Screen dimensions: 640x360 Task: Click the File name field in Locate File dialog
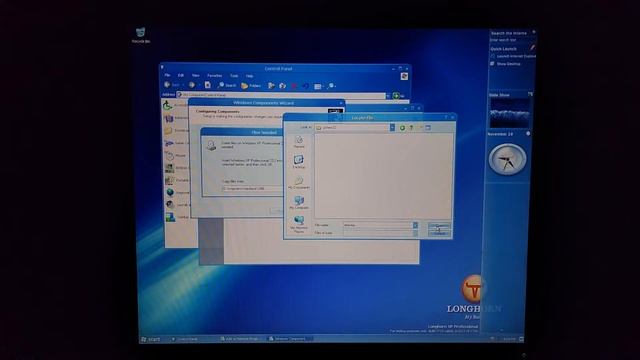tap(378, 225)
